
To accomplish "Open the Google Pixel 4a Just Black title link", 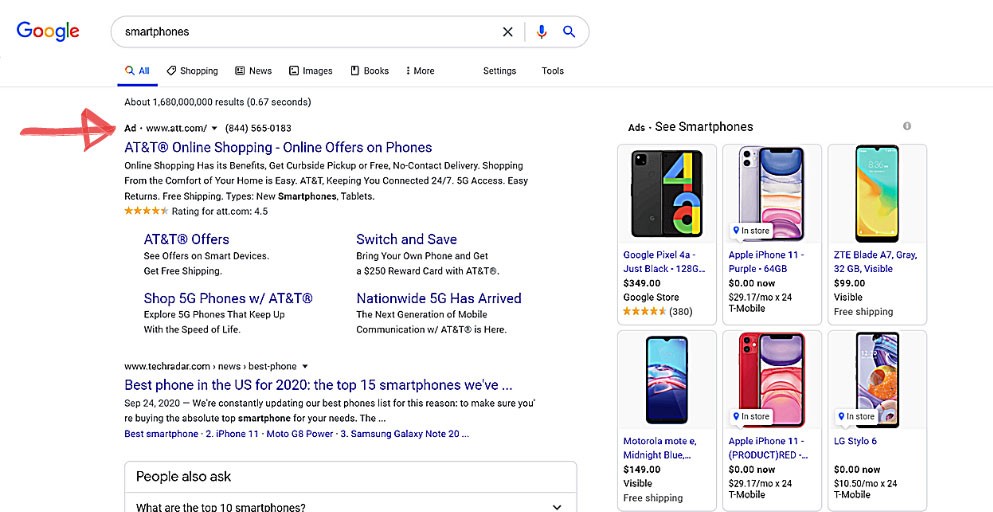I will pos(664,262).
